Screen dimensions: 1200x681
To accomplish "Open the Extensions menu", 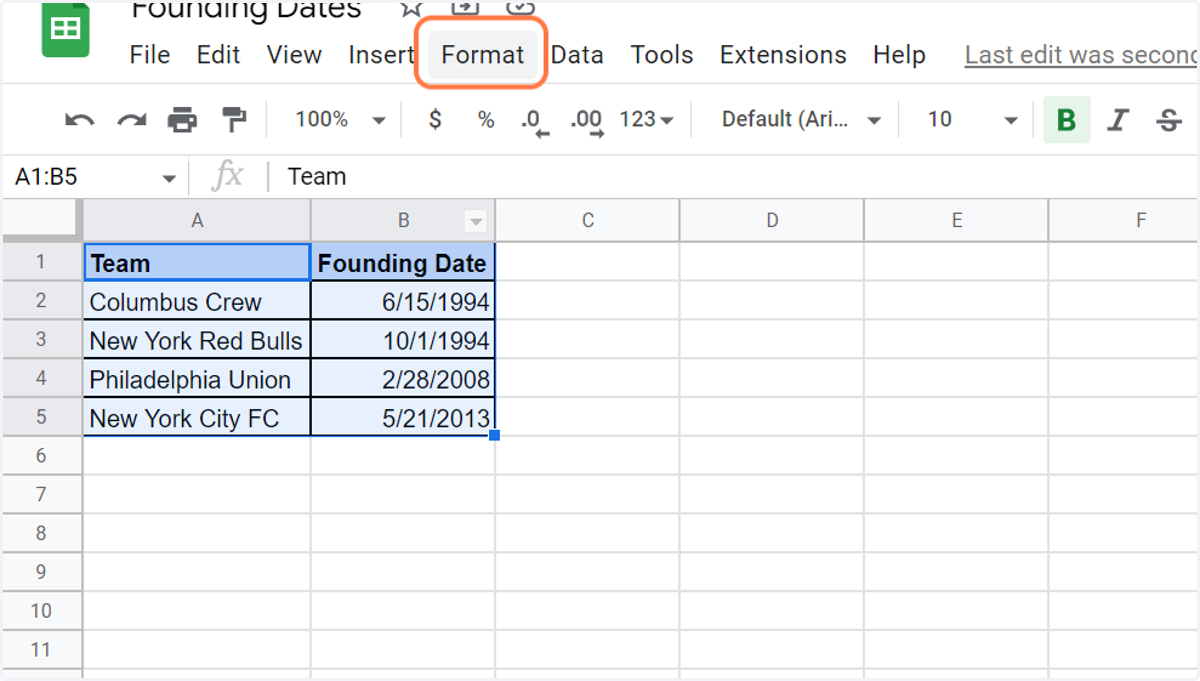I will [783, 55].
